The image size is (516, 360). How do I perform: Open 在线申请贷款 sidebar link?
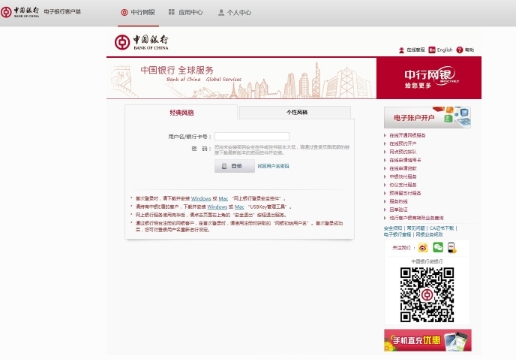(403, 168)
